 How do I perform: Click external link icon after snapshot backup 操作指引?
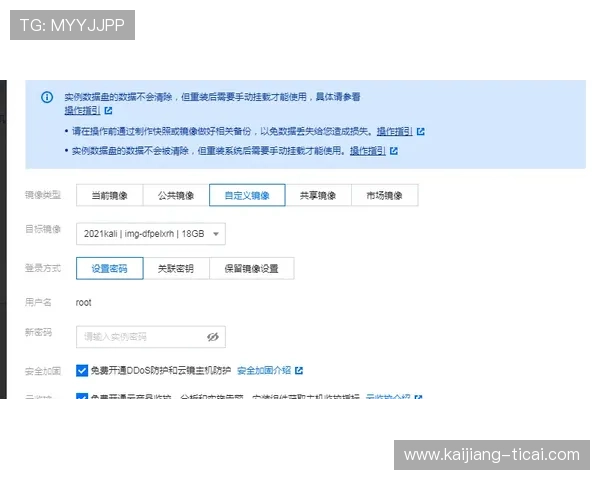(421, 132)
